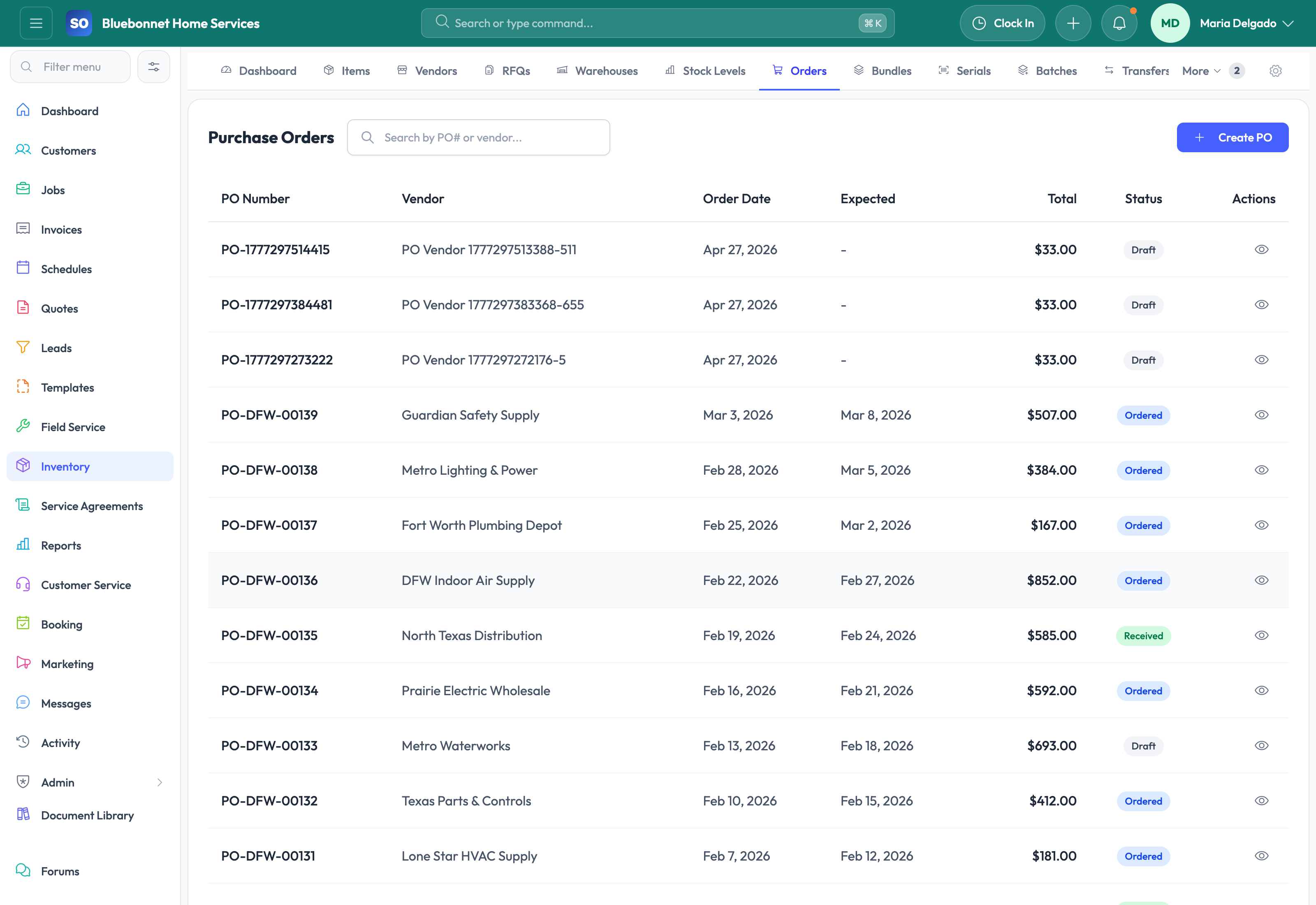Open purchase order PO-DFW-00133
The image size is (1316, 905).
(x=269, y=746)
